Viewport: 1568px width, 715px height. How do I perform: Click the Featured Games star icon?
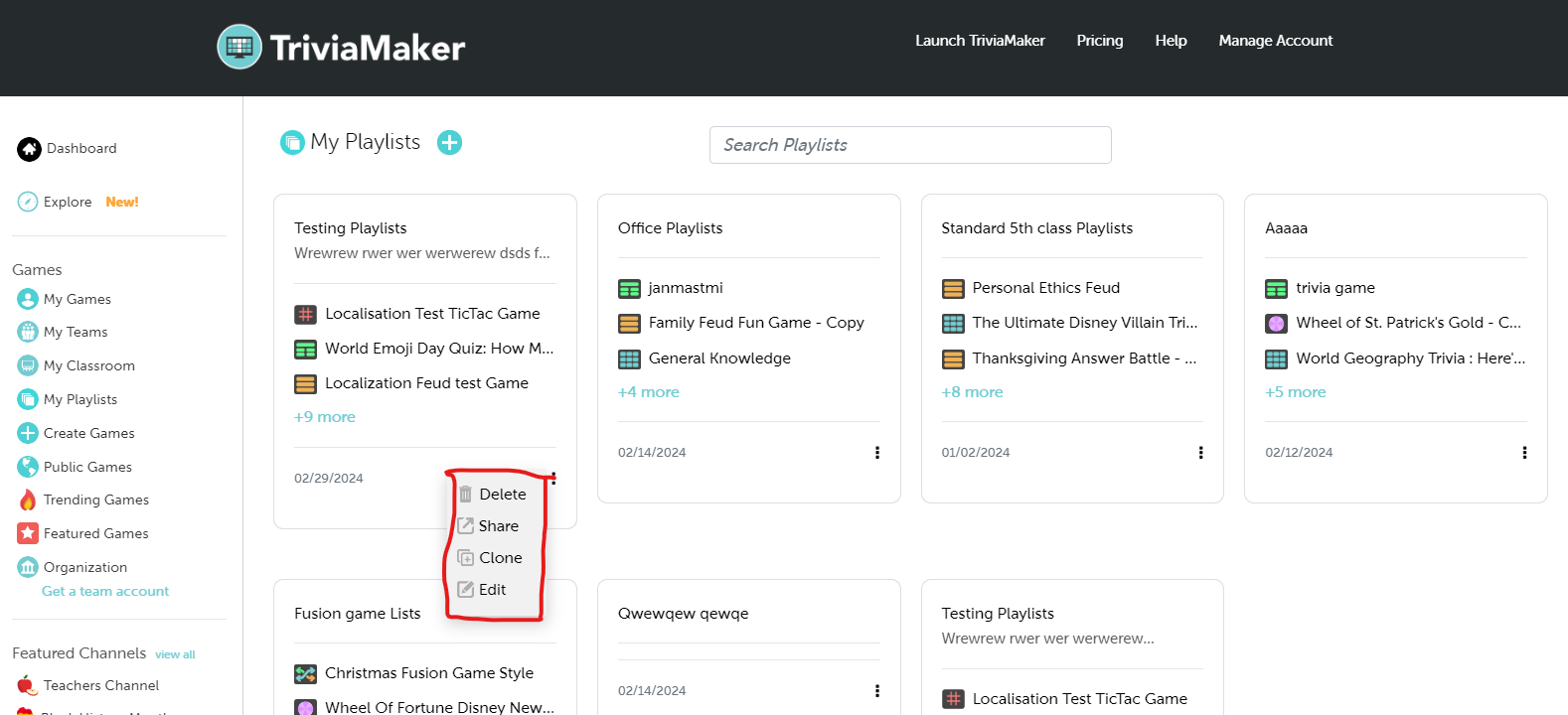click(x=28, y=533)
